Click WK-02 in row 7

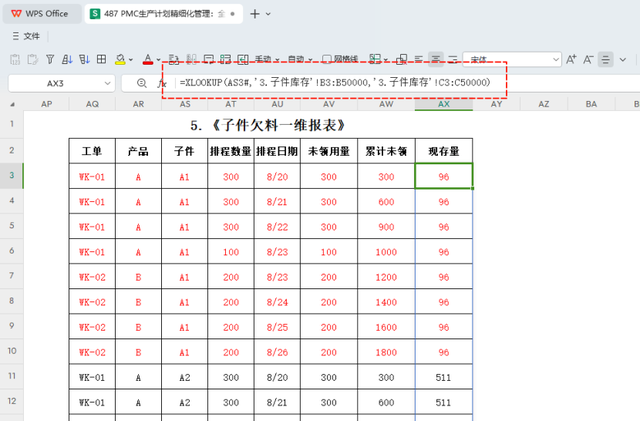click(92, 277)
